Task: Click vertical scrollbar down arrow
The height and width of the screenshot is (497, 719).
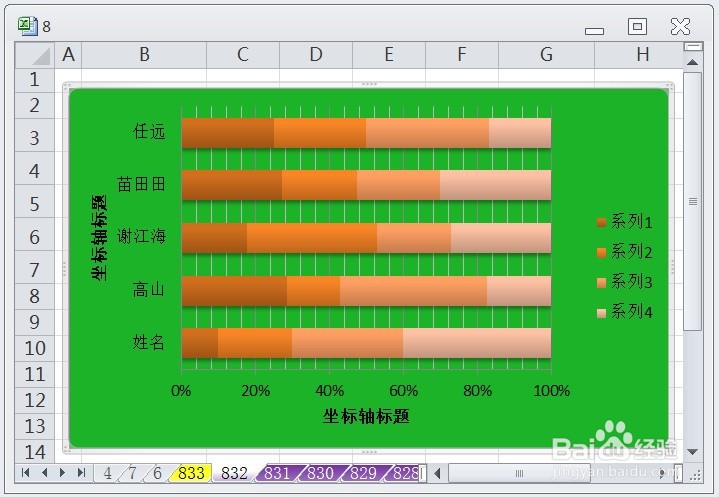Action: [693, 452]
